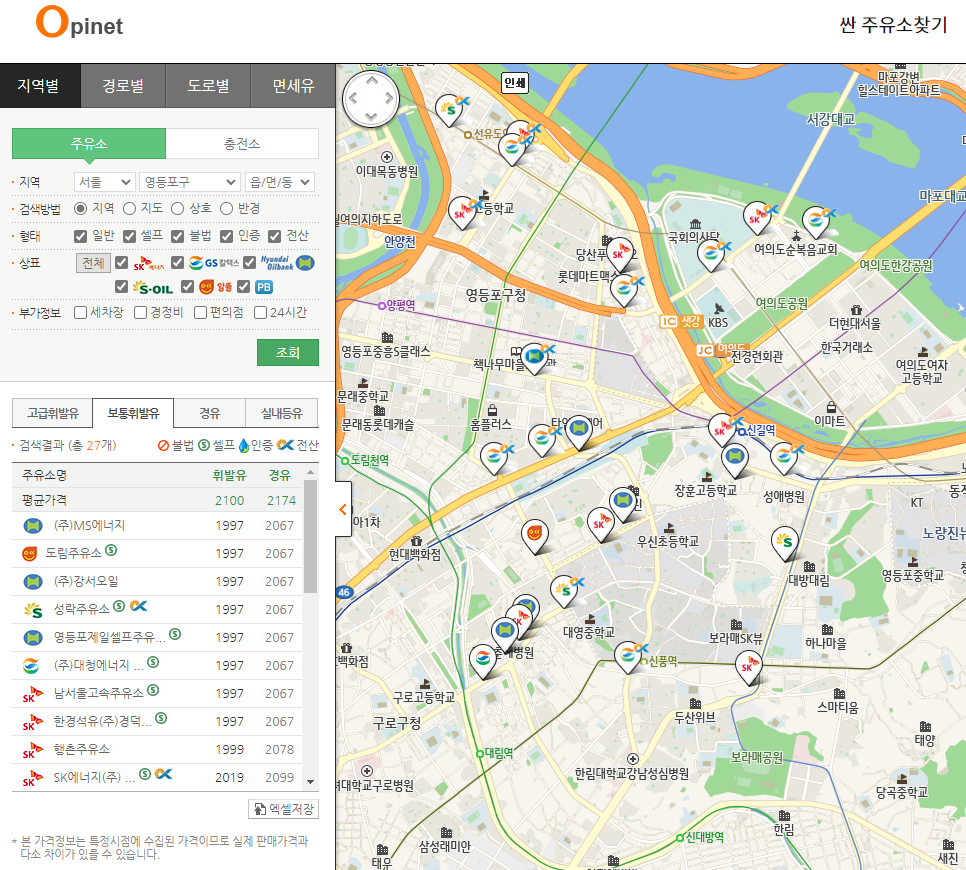Switch to the 면세유 tab

[x=293, y=86]
